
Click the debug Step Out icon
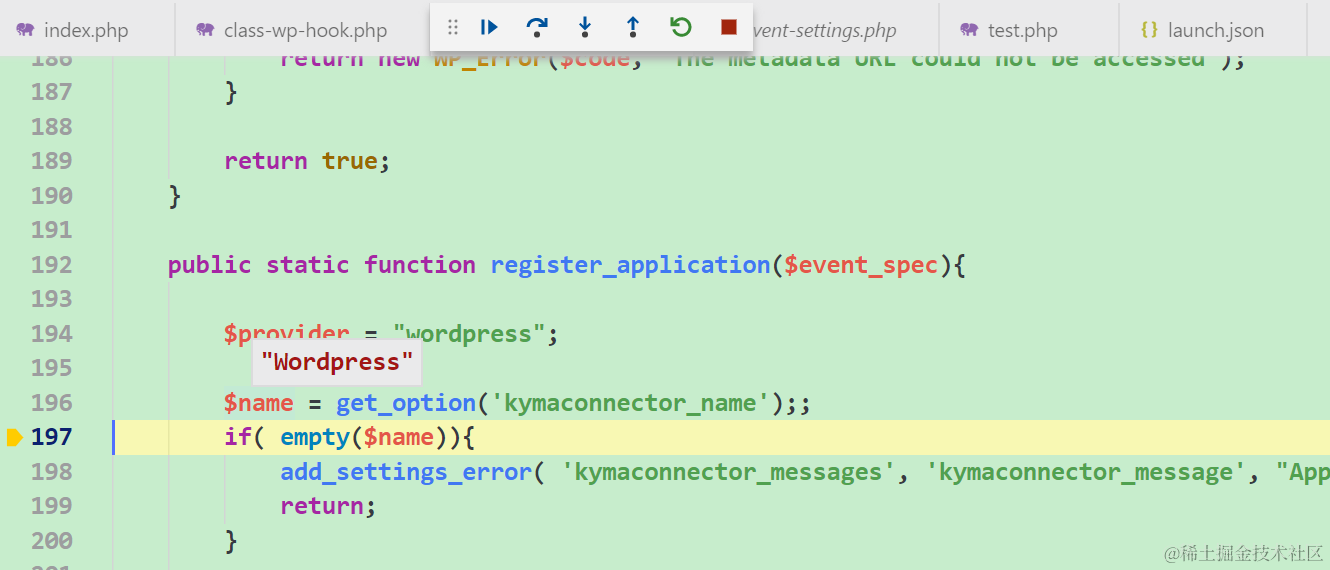click(633, 27)
